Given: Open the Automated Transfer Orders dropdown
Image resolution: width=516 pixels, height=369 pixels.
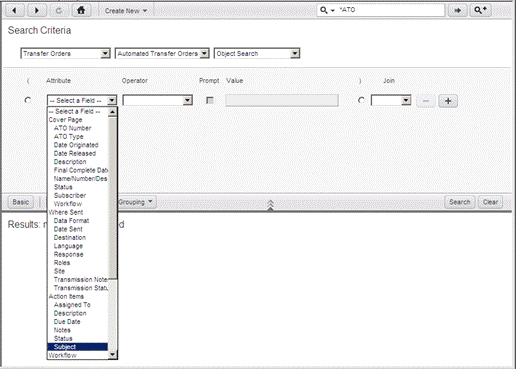Looking at the screenshot, I should click(x=162, y=53).
